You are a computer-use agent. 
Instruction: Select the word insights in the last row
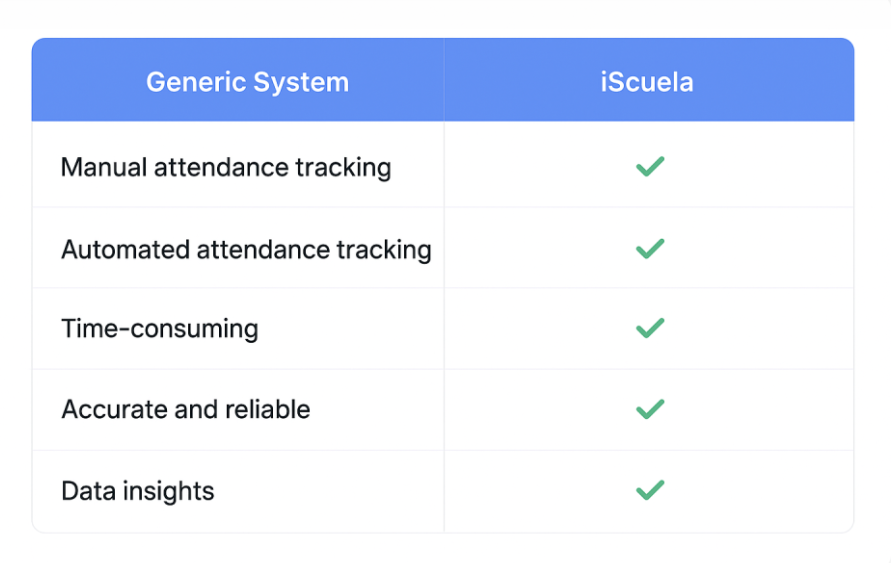165,491
